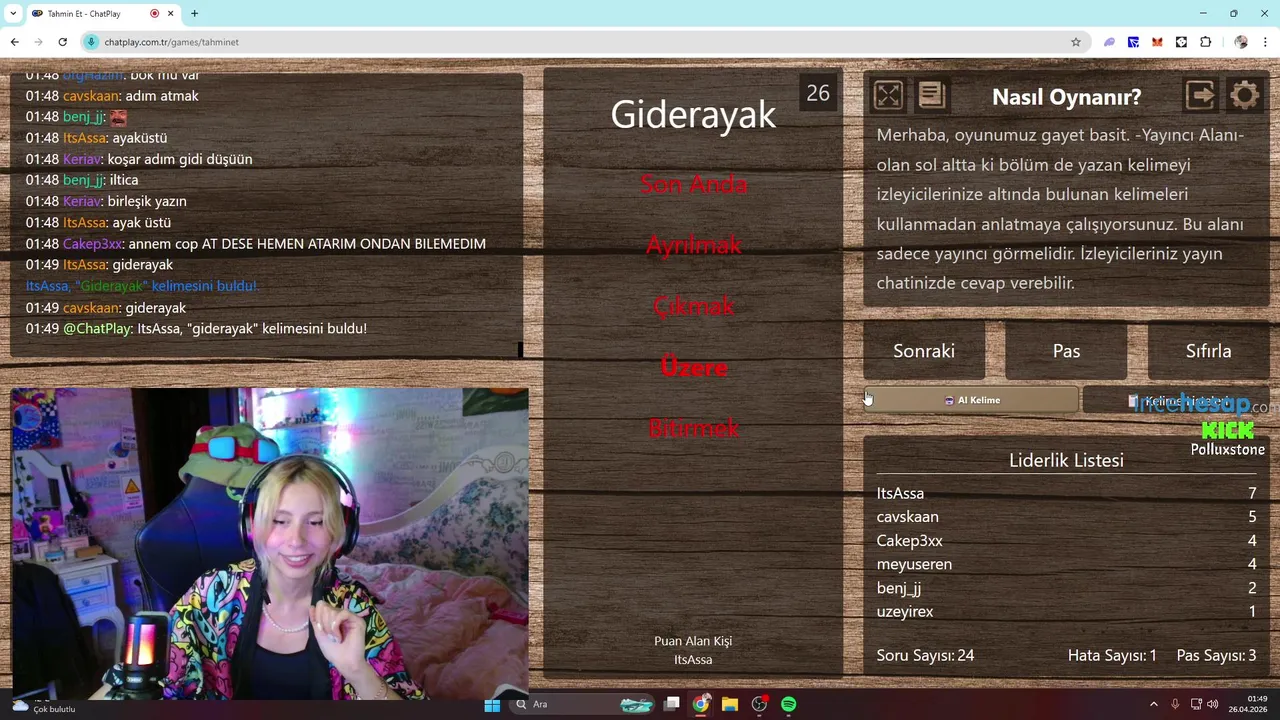Open a new browser tab
The height and width of the screenshot is (720, 1280).
(194, 14)
